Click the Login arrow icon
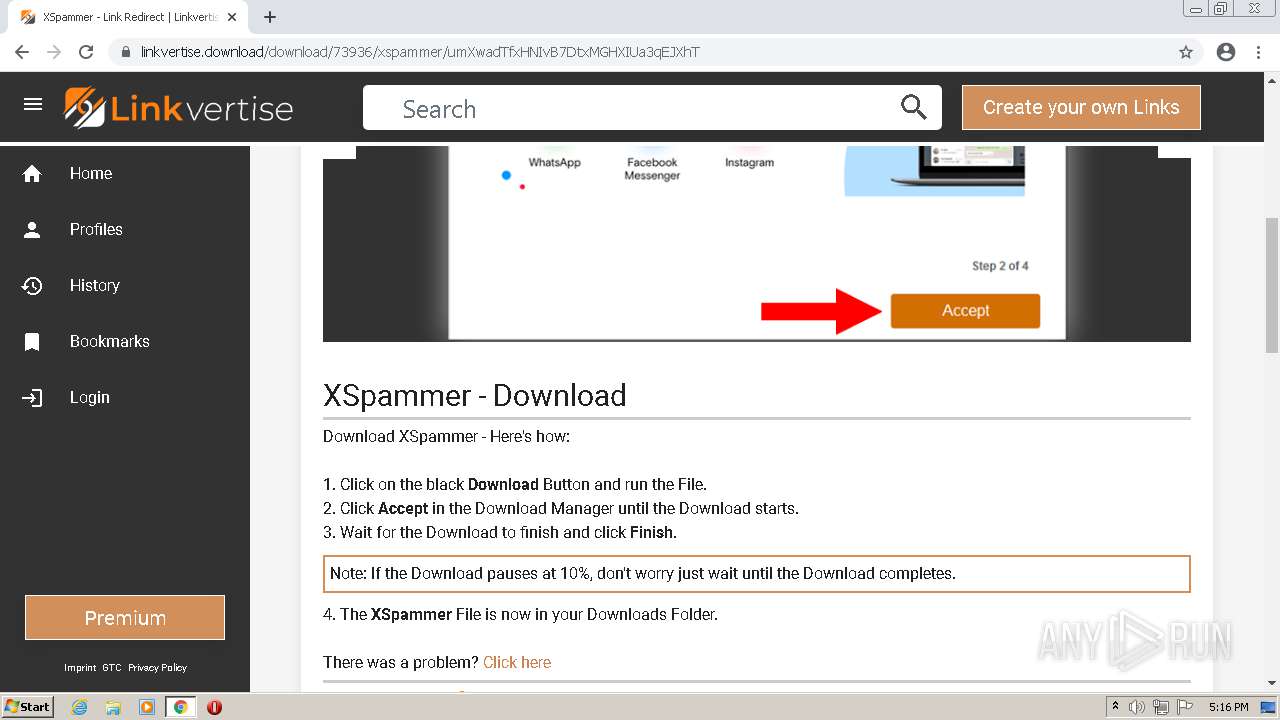Image resolution: width=1280 pixels, height=720 pixels. [32, 398]
